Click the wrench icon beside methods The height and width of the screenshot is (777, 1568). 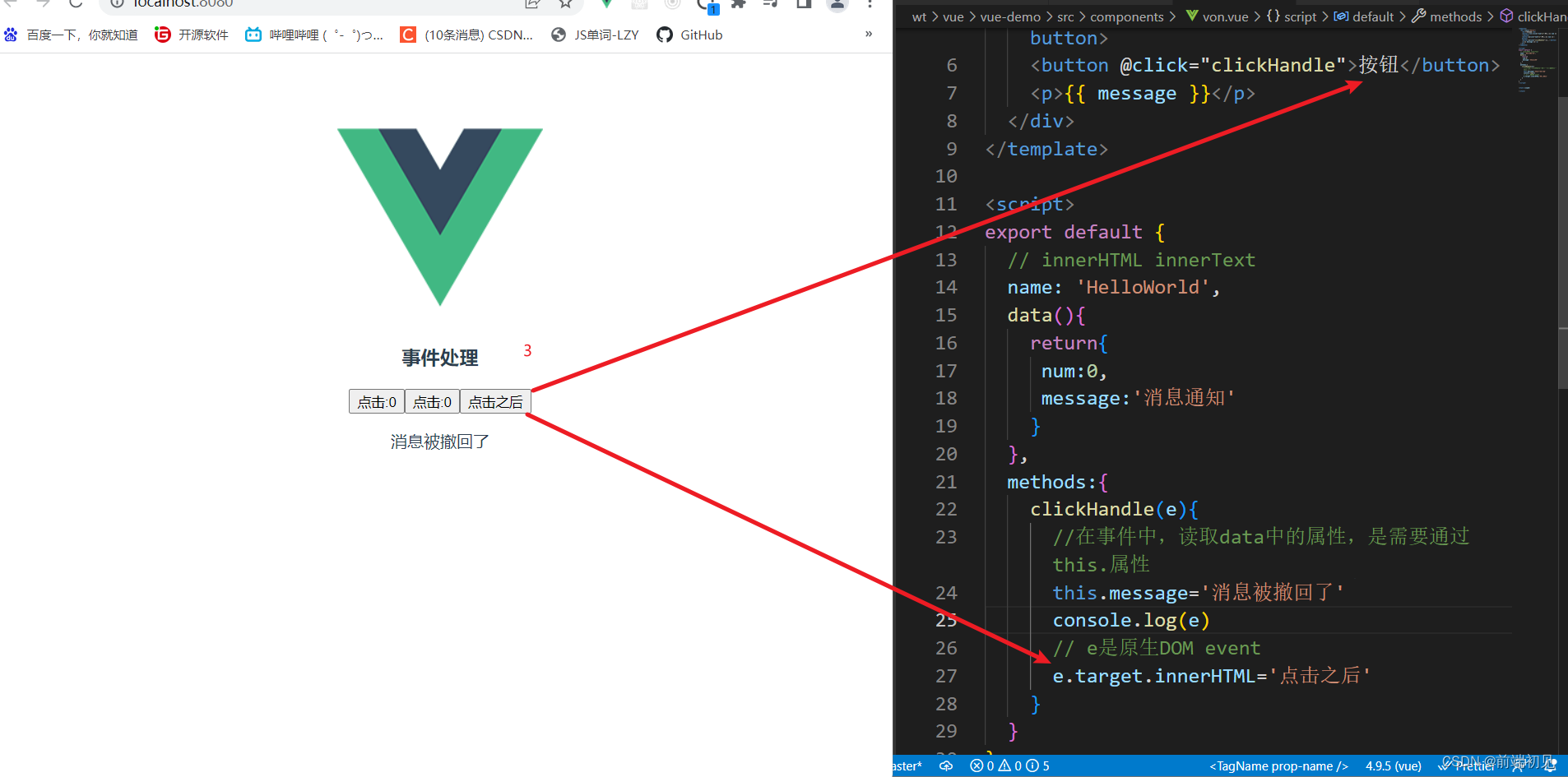1419,16
